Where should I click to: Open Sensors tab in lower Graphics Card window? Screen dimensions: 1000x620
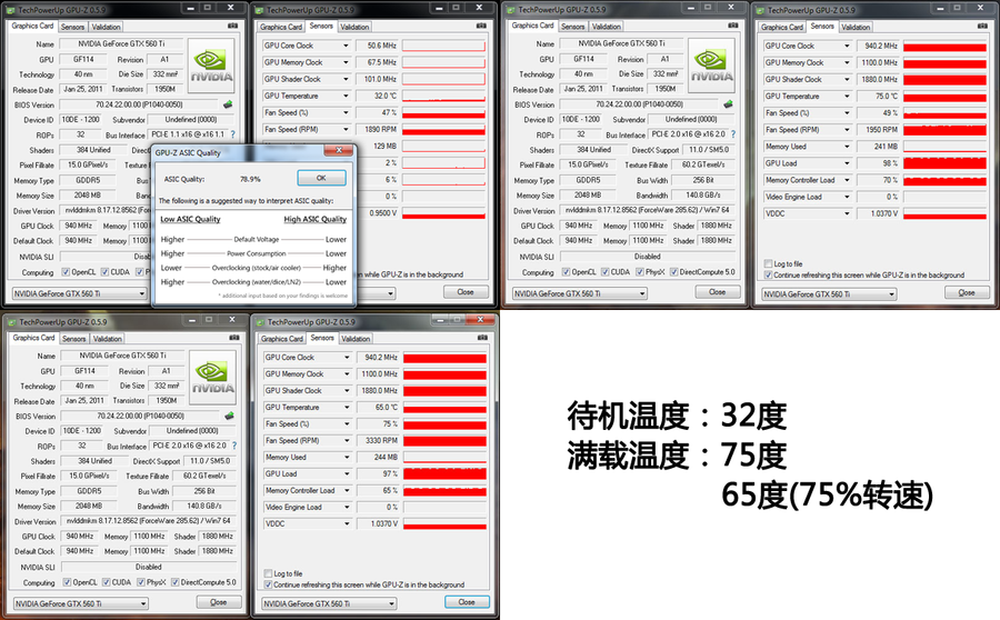[74, 338]
